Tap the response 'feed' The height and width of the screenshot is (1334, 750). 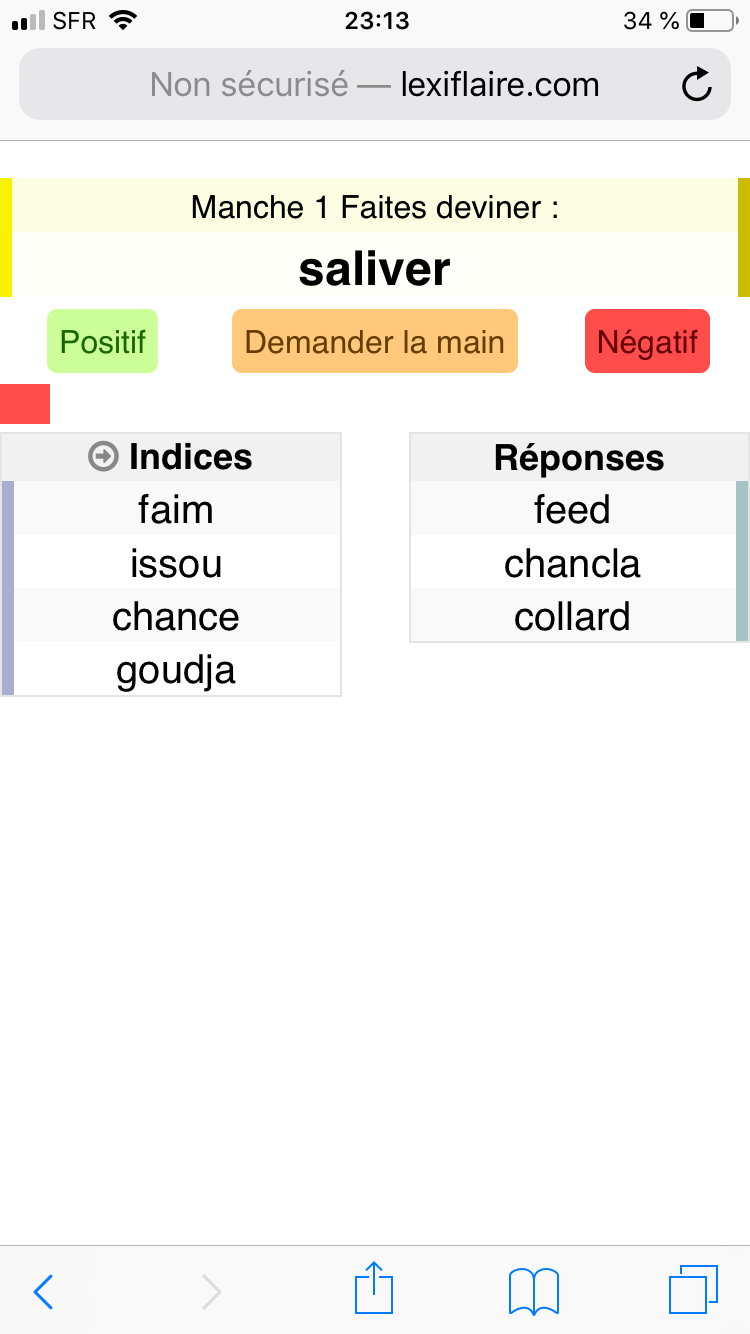[572, 510]
